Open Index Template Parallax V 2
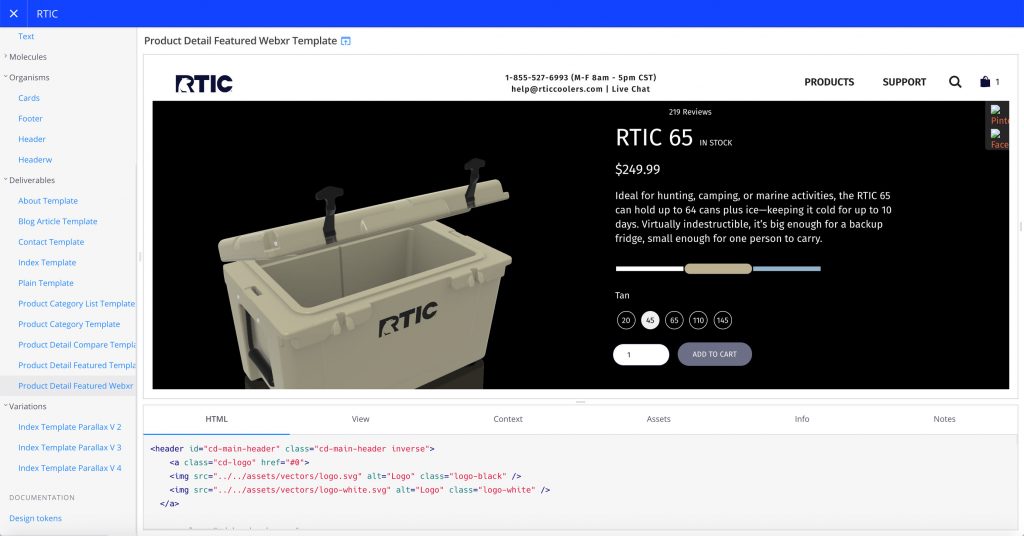The width and height of the screenshot is (1024, 536). [70, 427]
